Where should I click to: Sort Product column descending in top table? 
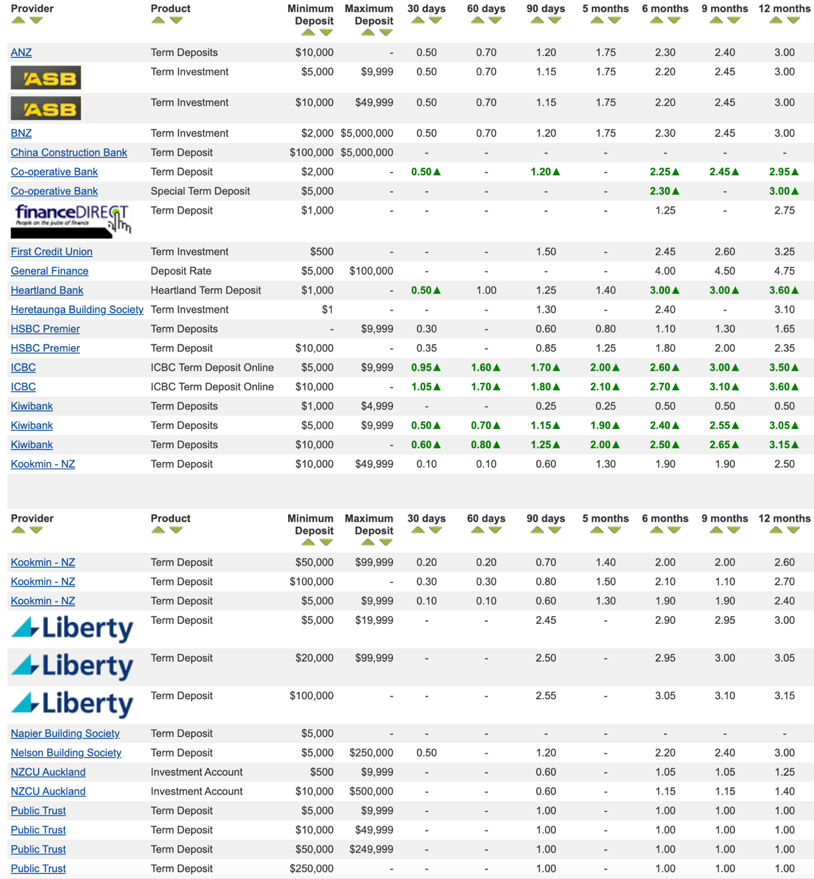pos(176,20)
